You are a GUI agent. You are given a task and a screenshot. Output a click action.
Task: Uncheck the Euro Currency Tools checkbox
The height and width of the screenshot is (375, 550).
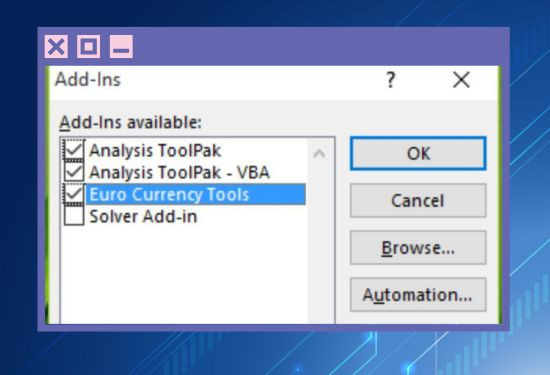click(74, 194)
